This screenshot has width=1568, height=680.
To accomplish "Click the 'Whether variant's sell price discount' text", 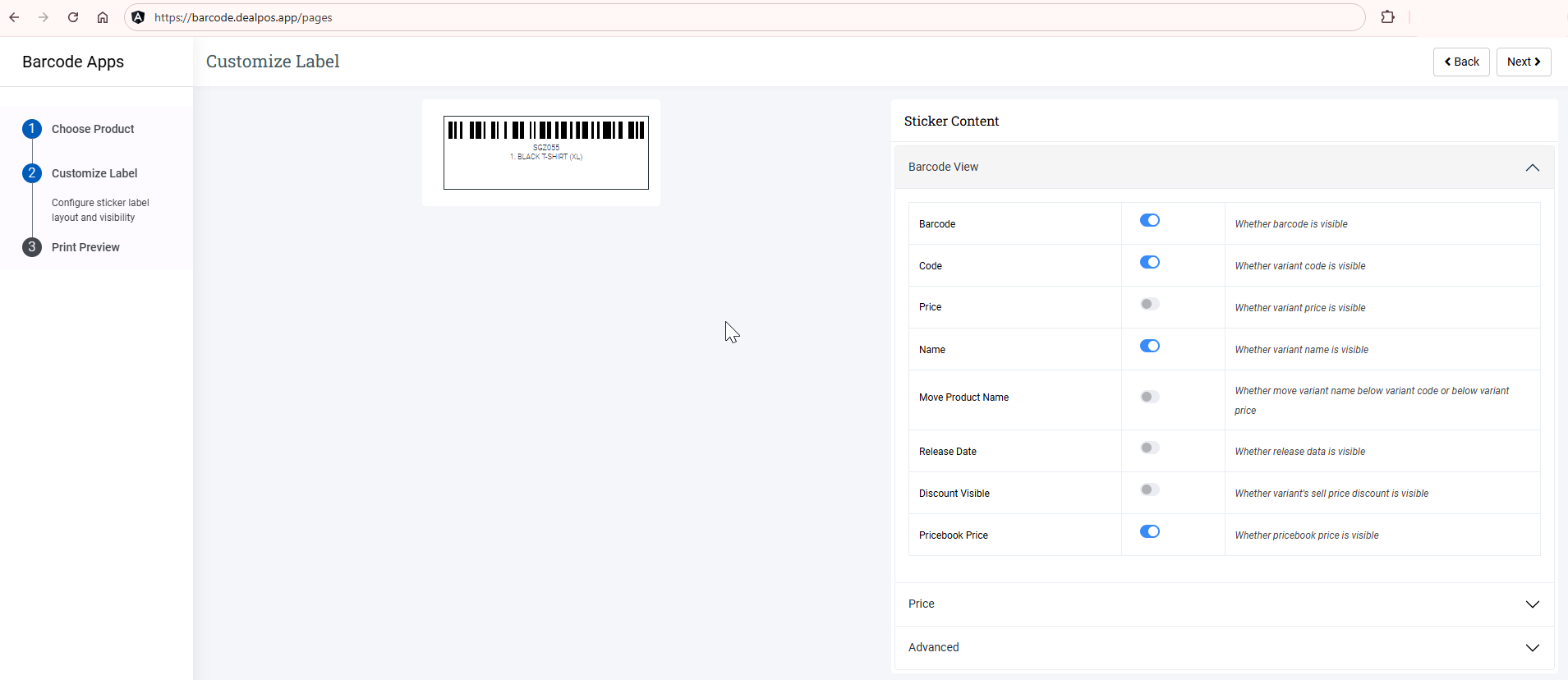I will [x=1331, y=494].
